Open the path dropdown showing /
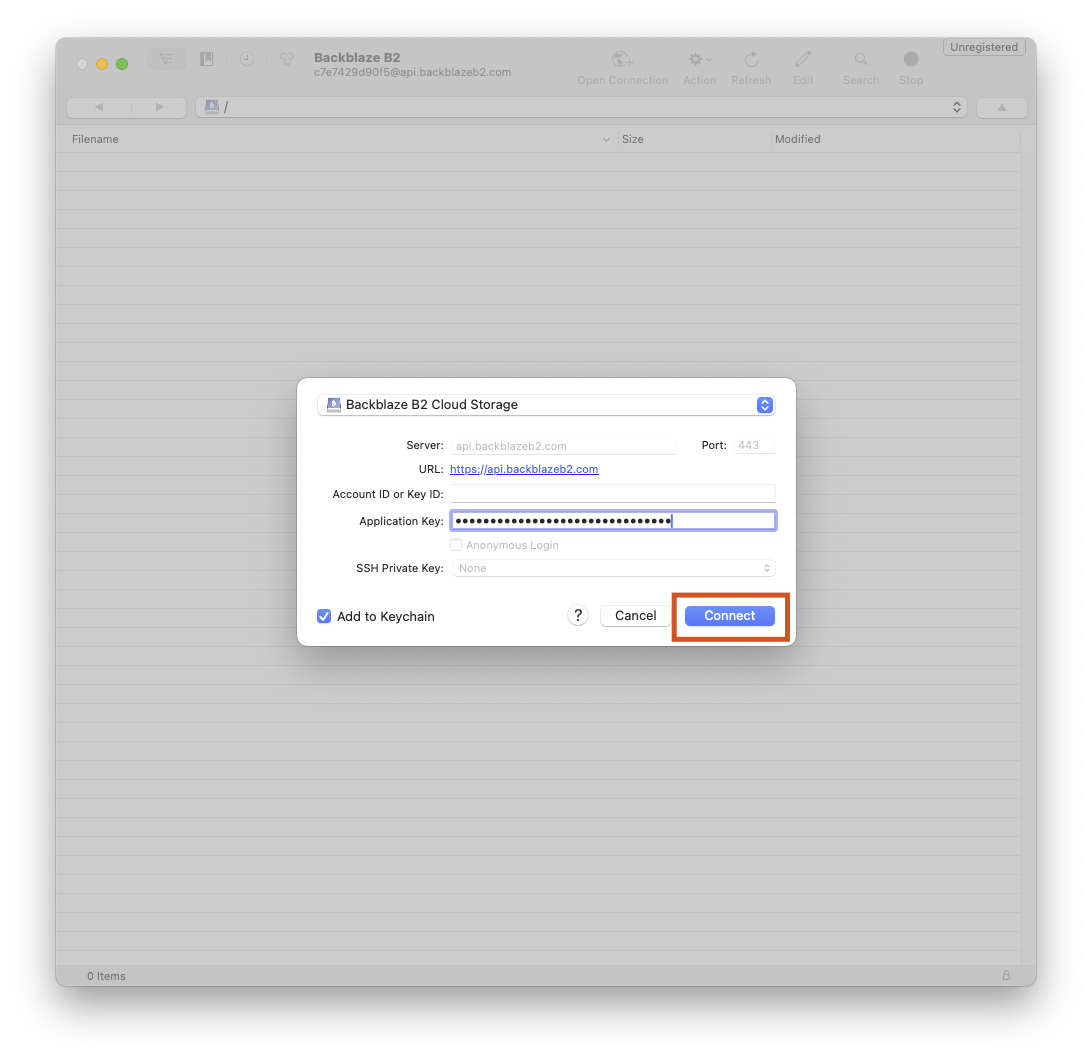Viewport: 1092px width, 1060px height. tap(581, 107)
